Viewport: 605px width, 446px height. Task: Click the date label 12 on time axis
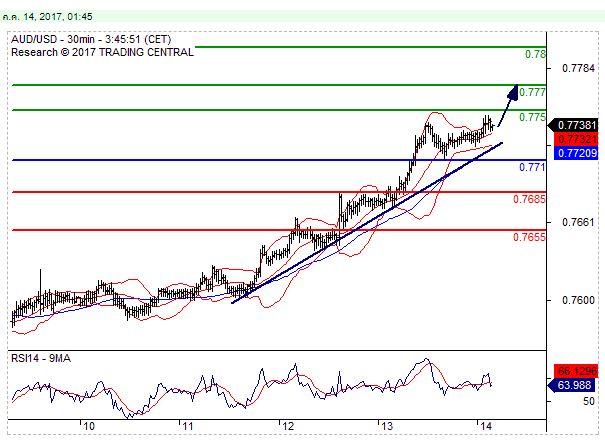(288, 426)
